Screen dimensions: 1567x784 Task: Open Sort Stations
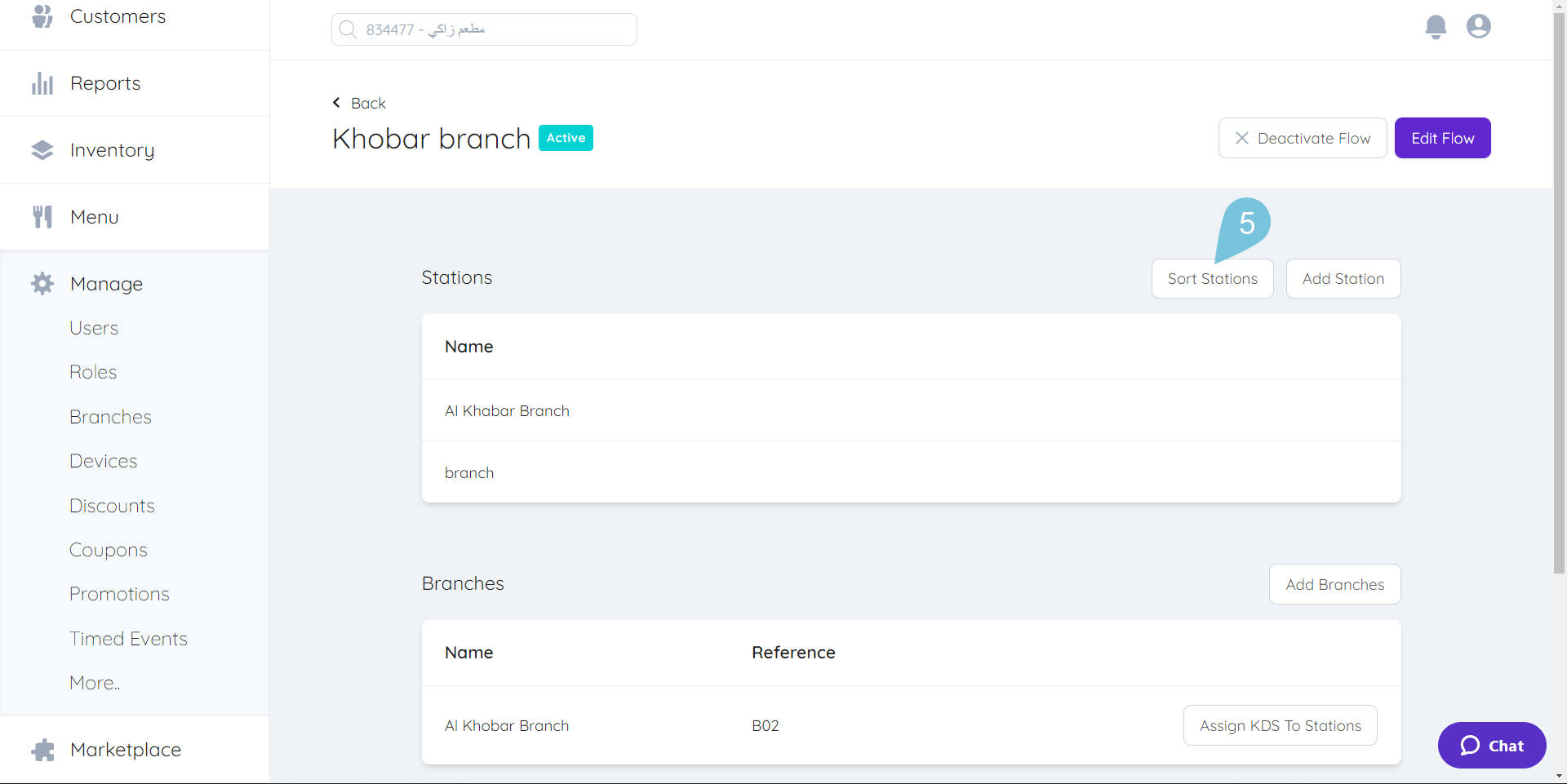(1212, 278)
